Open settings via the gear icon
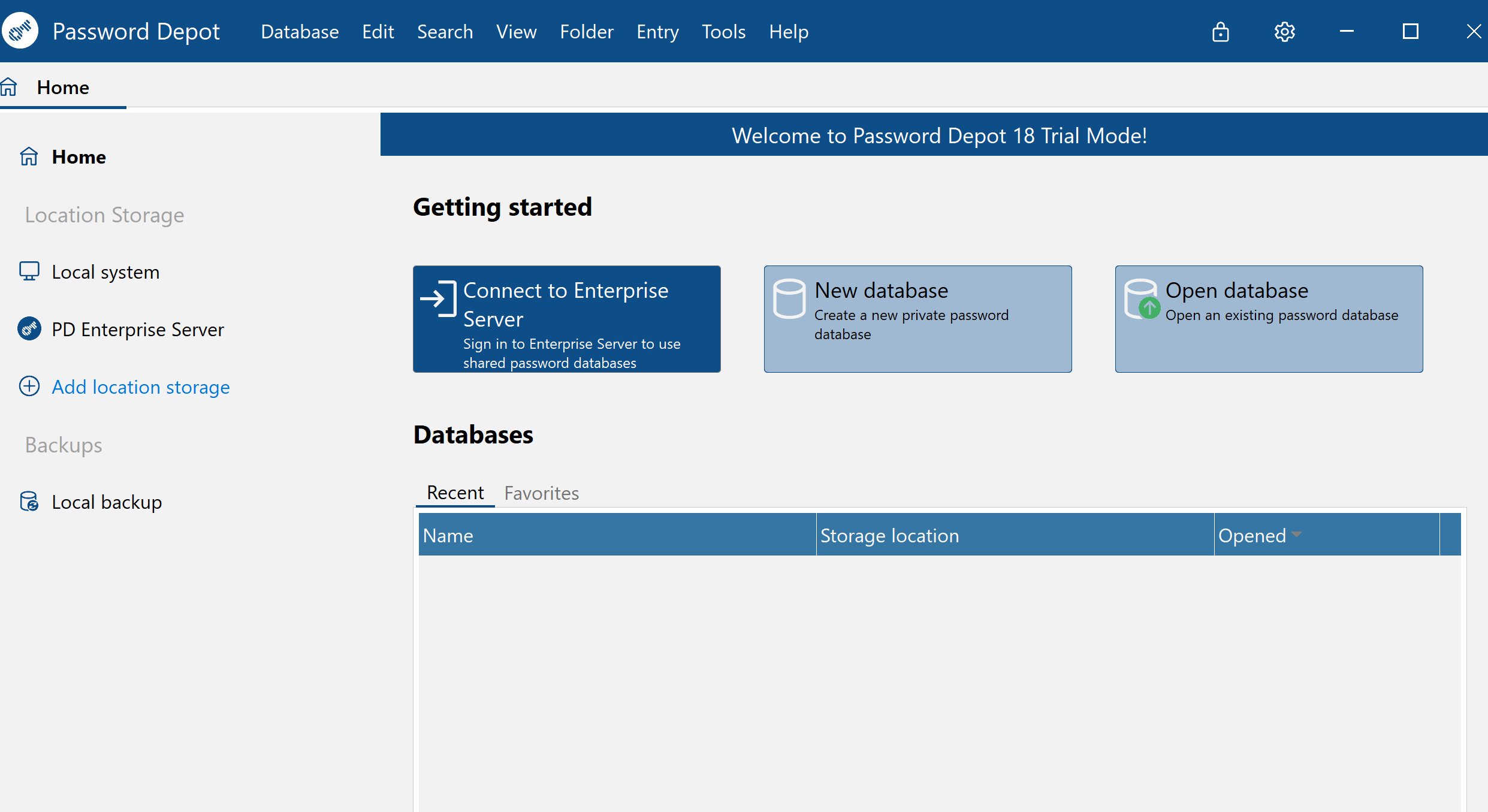The height and width of the screenshot is (812, 1488). point(1284,31)
